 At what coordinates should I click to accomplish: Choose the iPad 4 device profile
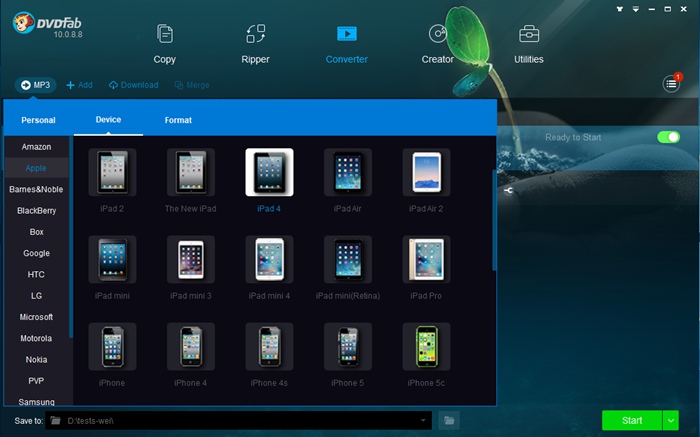(269, 172)
